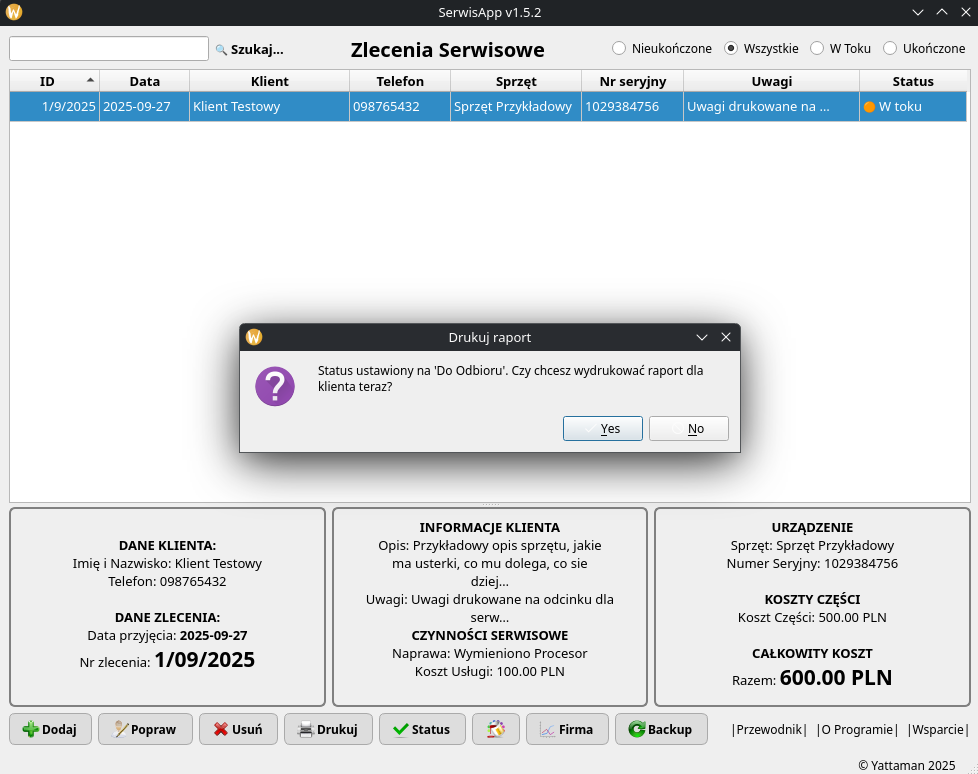
Task: Open printing with the Drukuj button
Action: (x=328, y=729)
